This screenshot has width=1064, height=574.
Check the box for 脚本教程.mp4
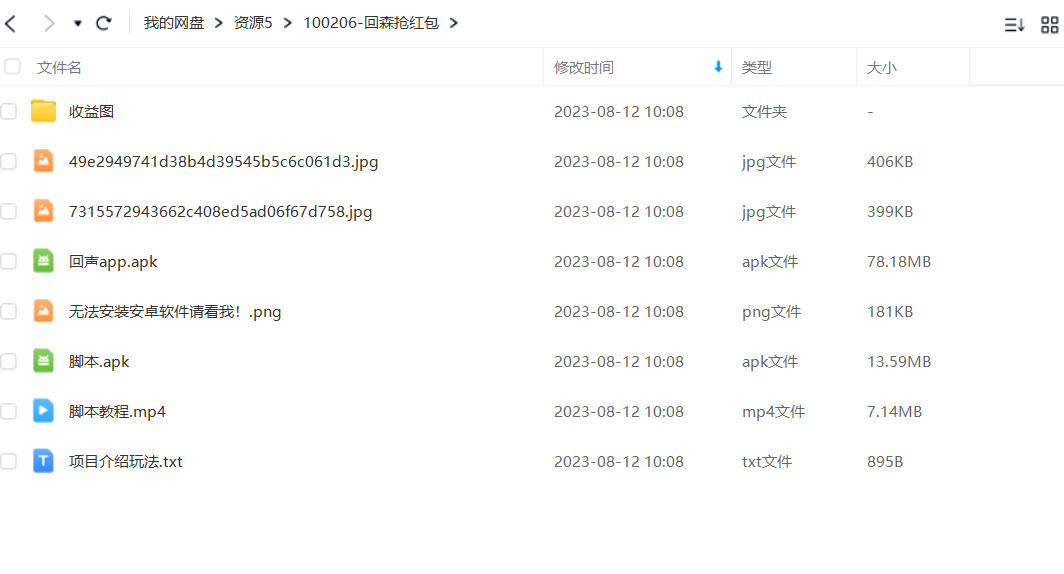[8, 411]
